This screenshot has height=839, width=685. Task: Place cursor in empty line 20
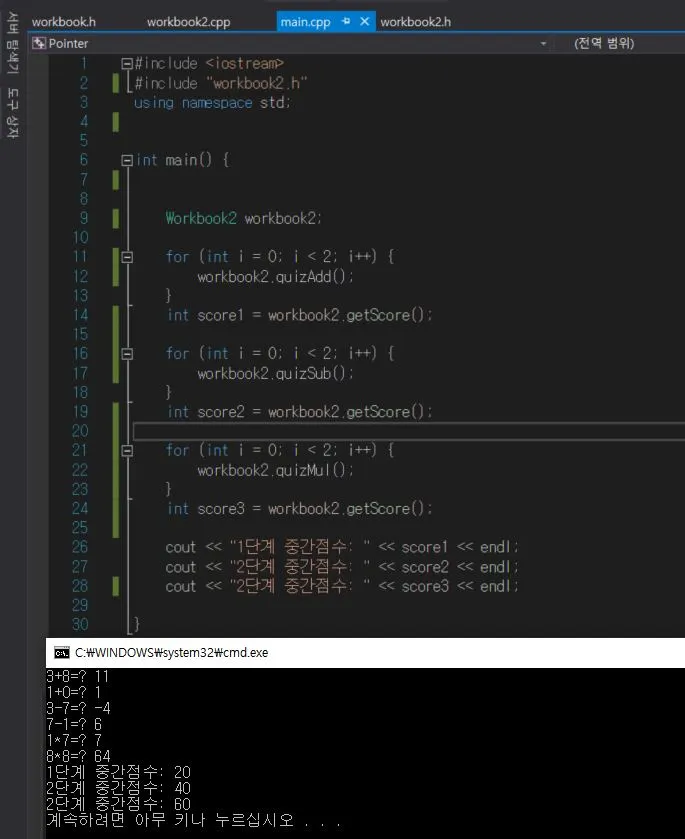pyautogui.click(x=409, y=431)
